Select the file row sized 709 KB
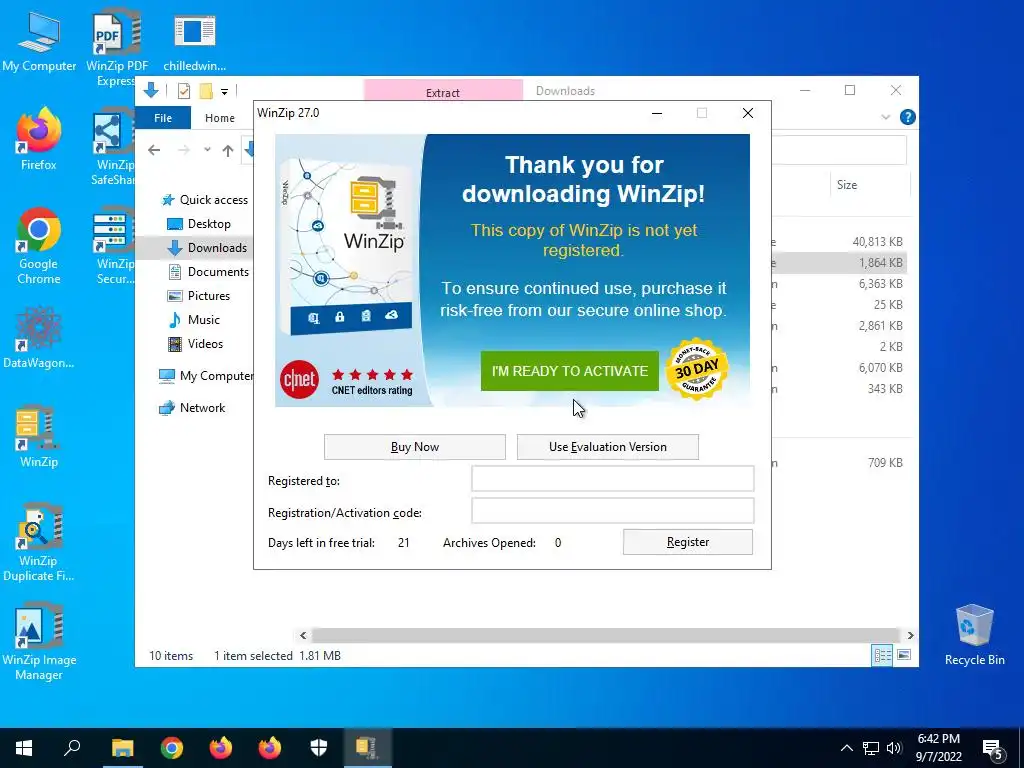 click(x=839, y=462)
